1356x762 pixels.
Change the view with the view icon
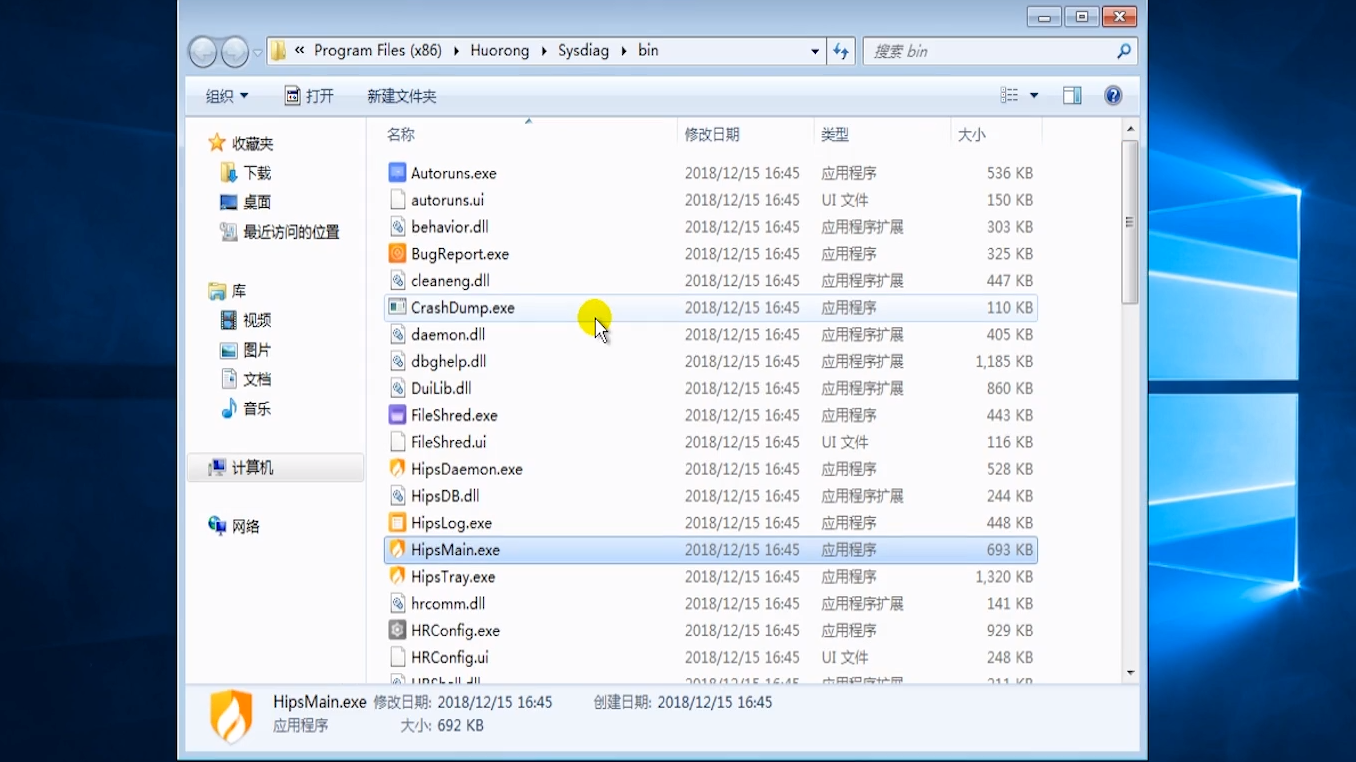pos(1009,96)
